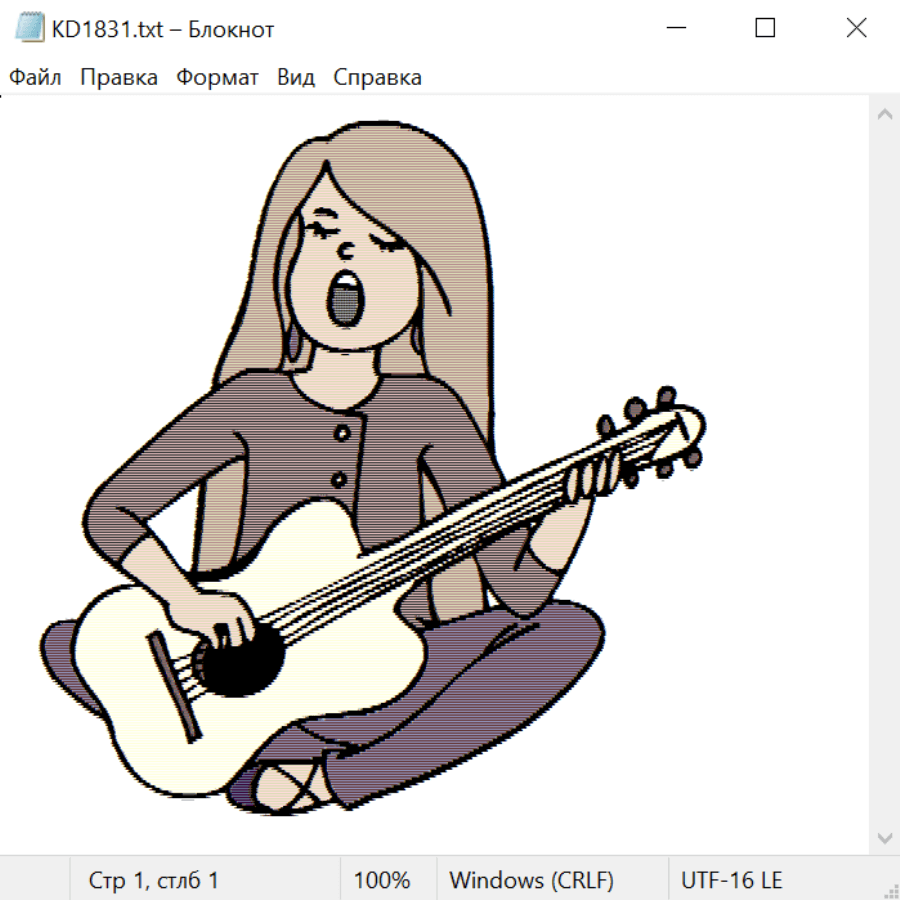Open the Правка menu
The height and width of the screenshot is (900, 900).
(x=119, y=78)
